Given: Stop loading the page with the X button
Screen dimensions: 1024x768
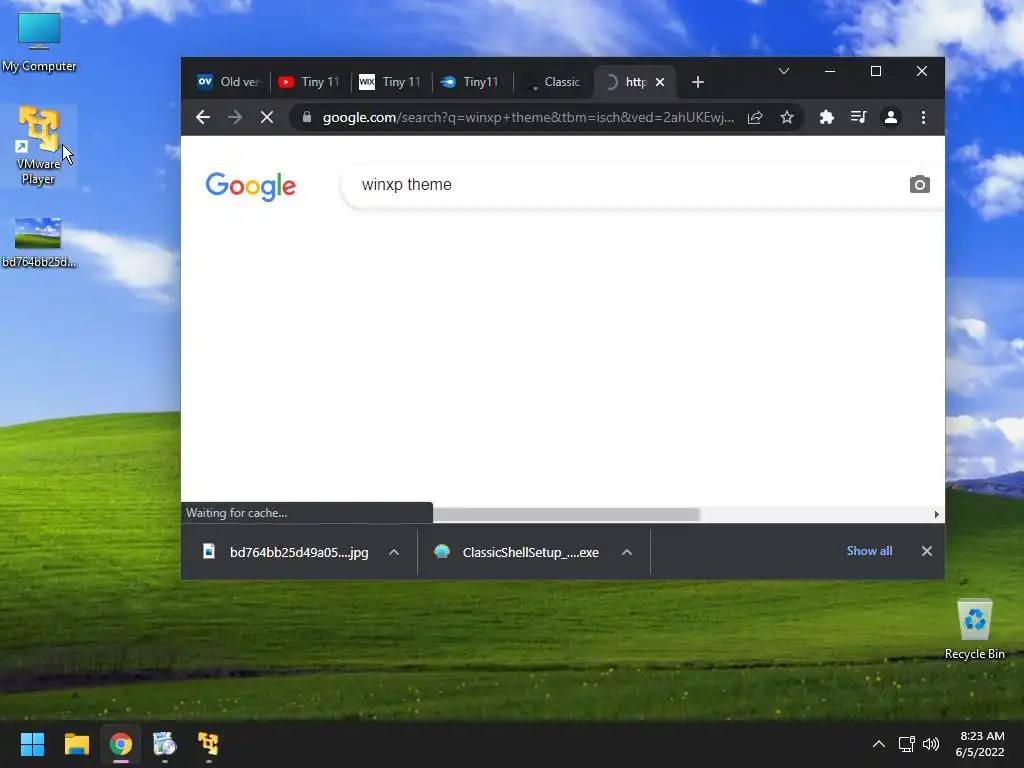Looking at the screenshot, I should pos(267,118).
